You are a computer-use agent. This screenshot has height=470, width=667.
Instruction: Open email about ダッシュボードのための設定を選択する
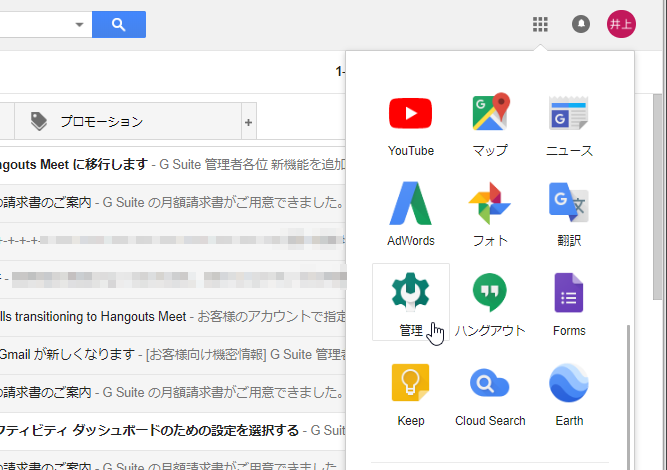172,430
